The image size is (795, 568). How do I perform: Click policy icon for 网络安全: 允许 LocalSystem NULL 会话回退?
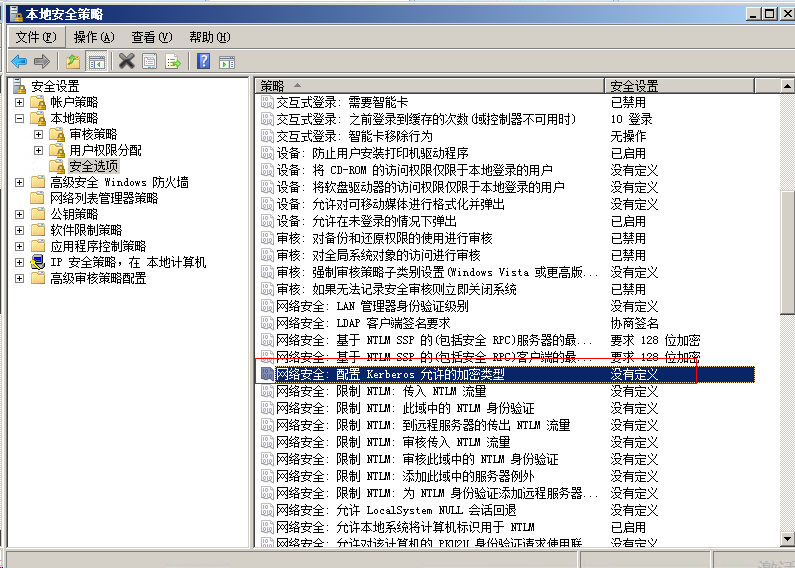267,510
